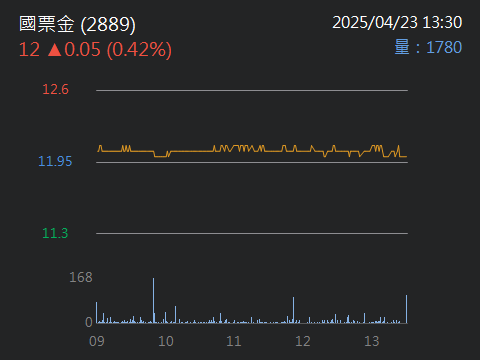Click the 11.95 reference horizontal line

[x=252, y=163]
